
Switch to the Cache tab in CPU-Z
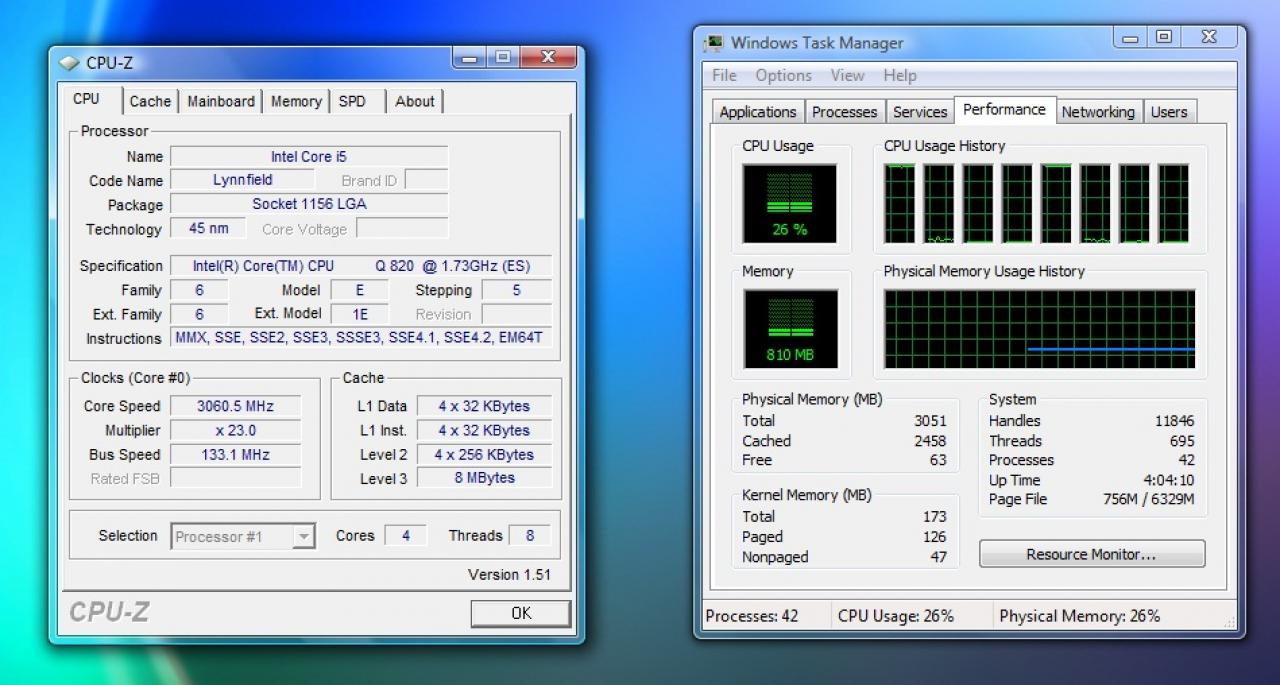[x=150, y=101]
